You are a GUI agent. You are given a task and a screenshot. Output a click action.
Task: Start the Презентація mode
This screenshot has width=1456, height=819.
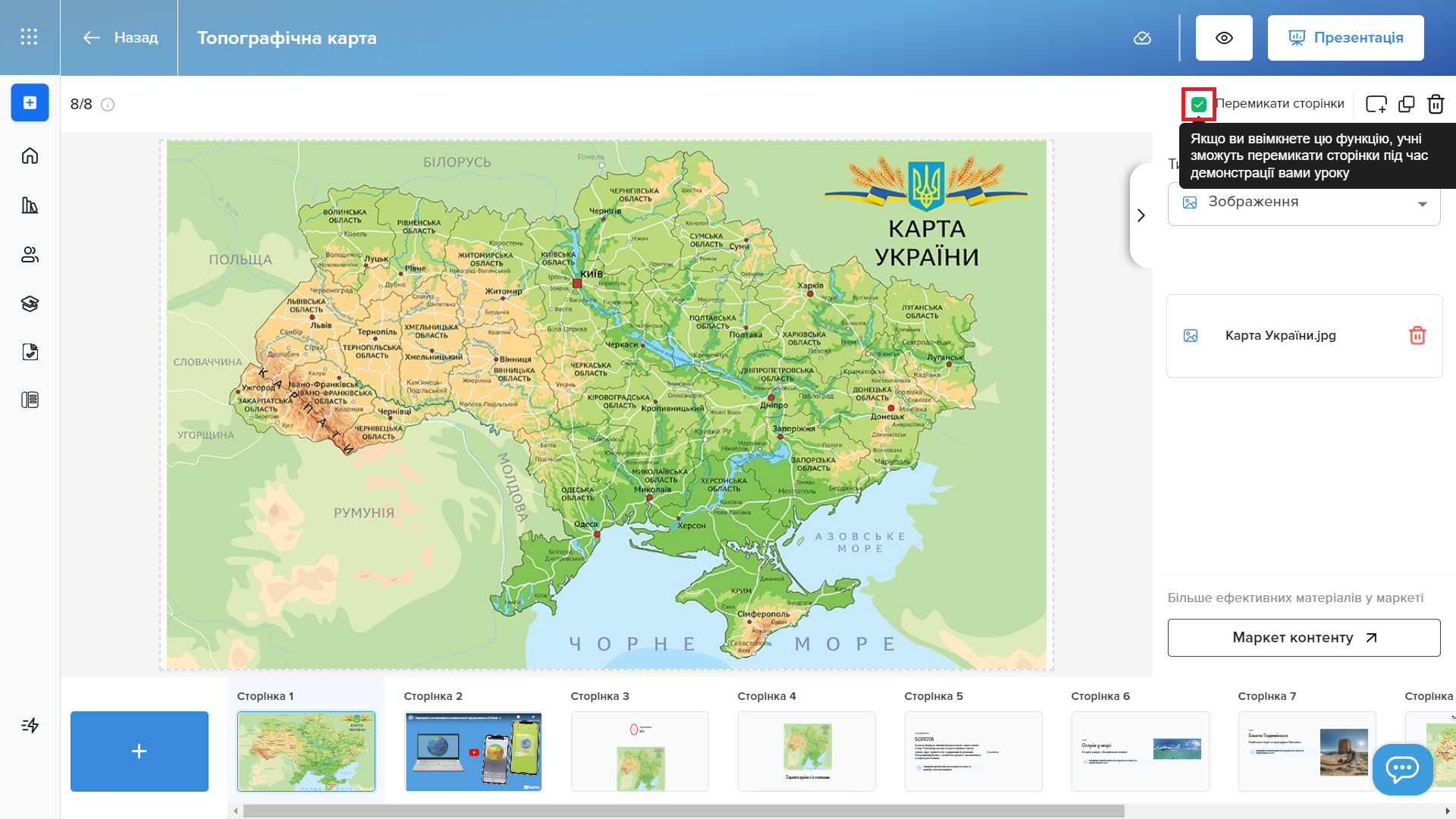[x=1345, y=38]
